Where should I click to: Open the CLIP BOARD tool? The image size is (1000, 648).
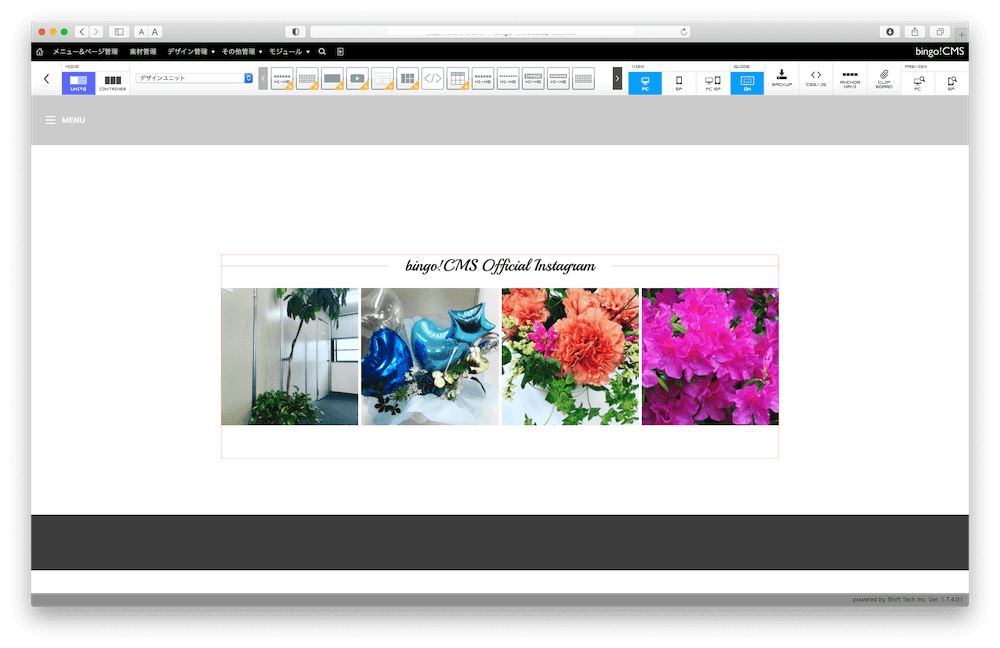coord(884,79)
